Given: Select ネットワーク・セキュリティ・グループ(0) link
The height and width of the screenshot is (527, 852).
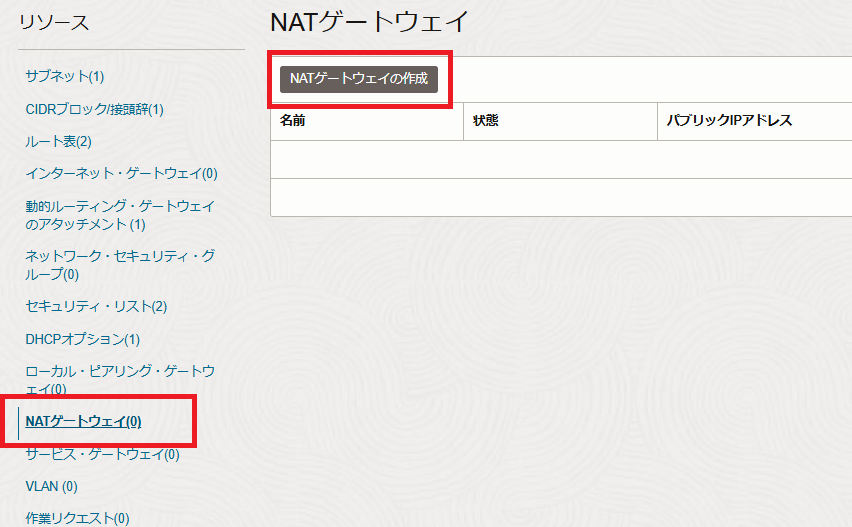Looking at the screenshot, I should coord(120,265).
